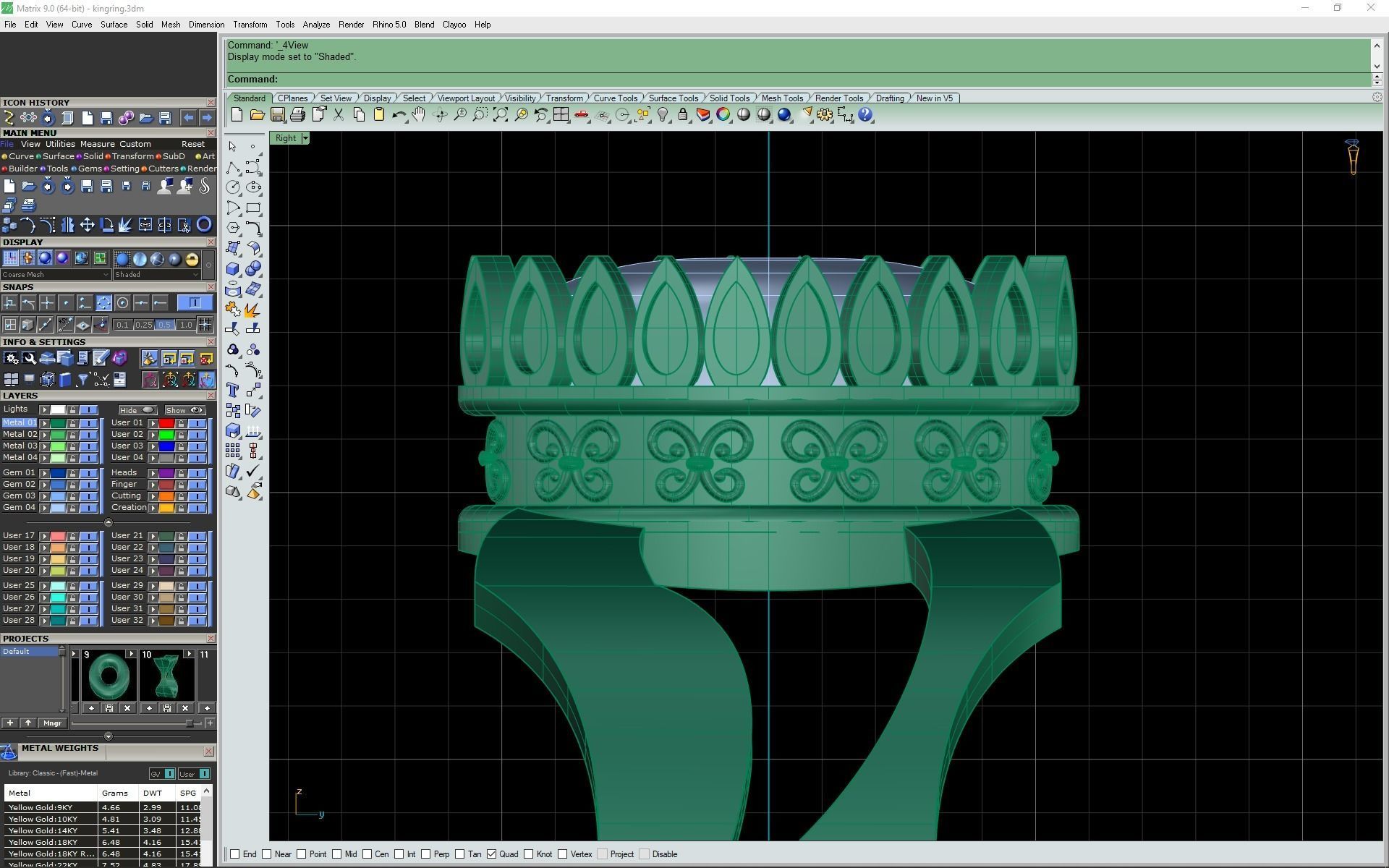Toggle GV switch in Metal Weights panel
Image resolution: width=1389 pixels, height=868 pixels.
162,774
